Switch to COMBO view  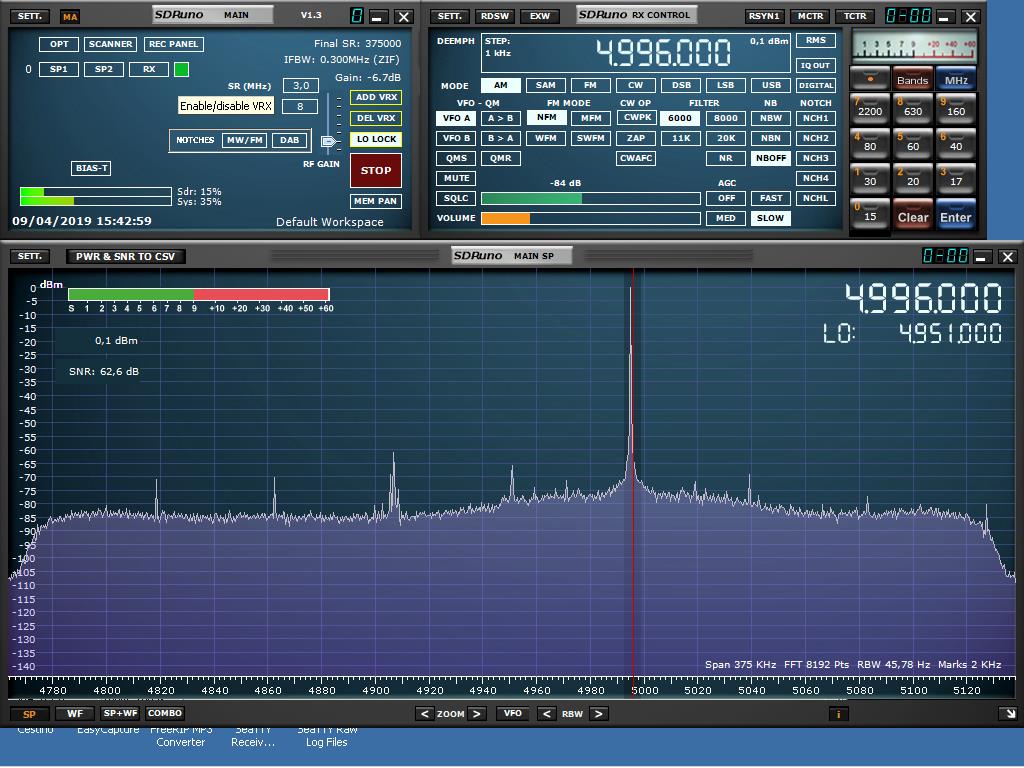165,714
